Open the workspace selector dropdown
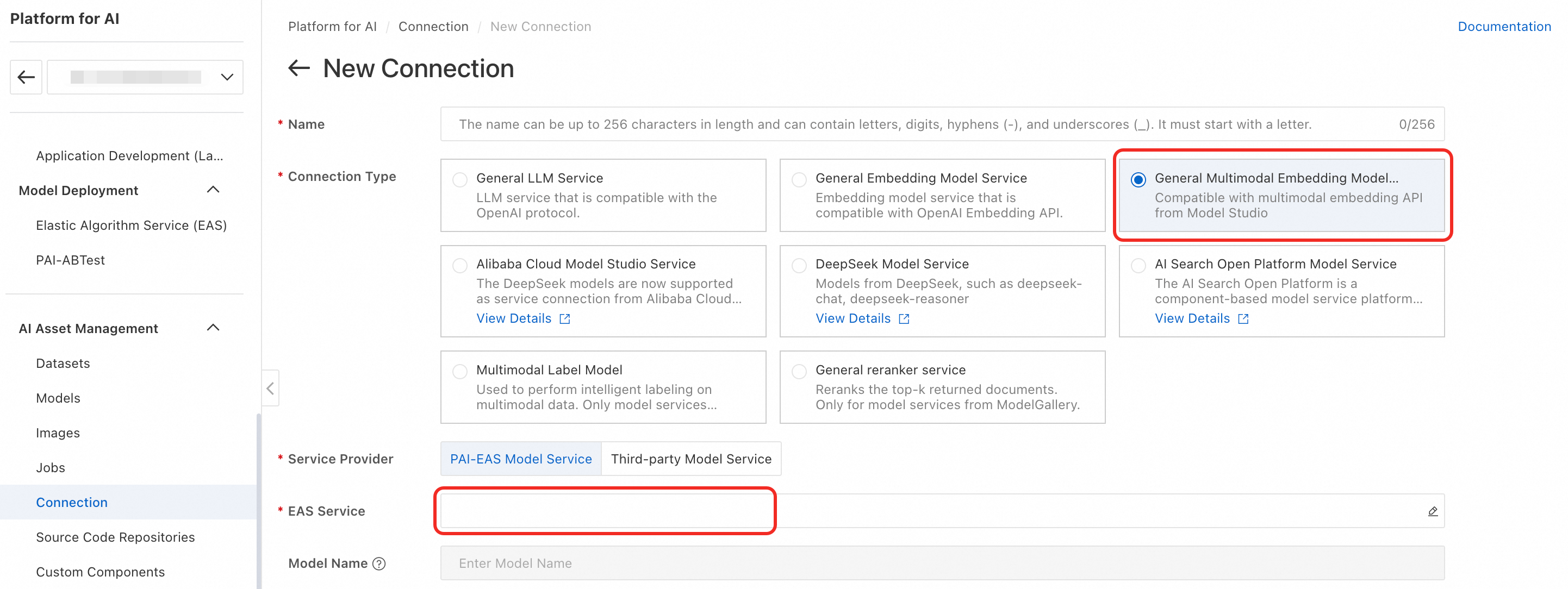Viewport: 1568px width, 589px height. (x=145, y=77)
